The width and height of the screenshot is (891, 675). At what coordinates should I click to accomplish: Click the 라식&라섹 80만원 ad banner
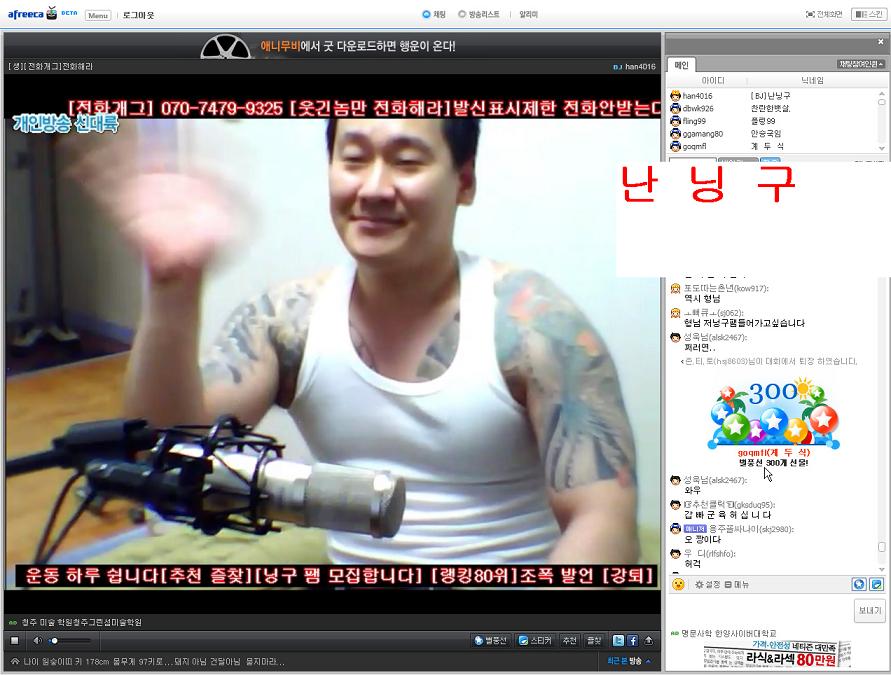(x=777, y=655)
